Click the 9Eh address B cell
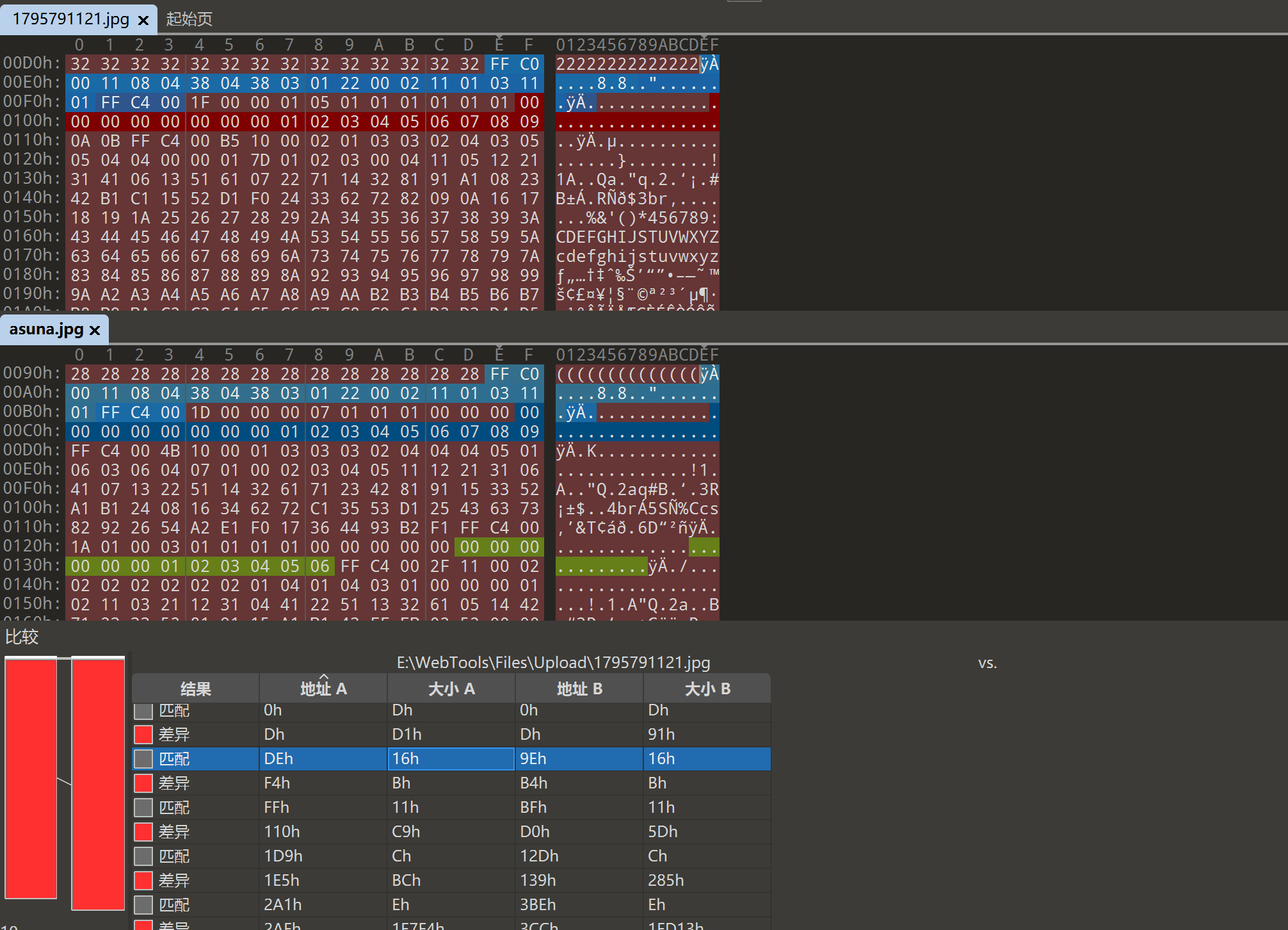Image resolution: width=1288 pixels, height=930 pixels. (579, 759)
